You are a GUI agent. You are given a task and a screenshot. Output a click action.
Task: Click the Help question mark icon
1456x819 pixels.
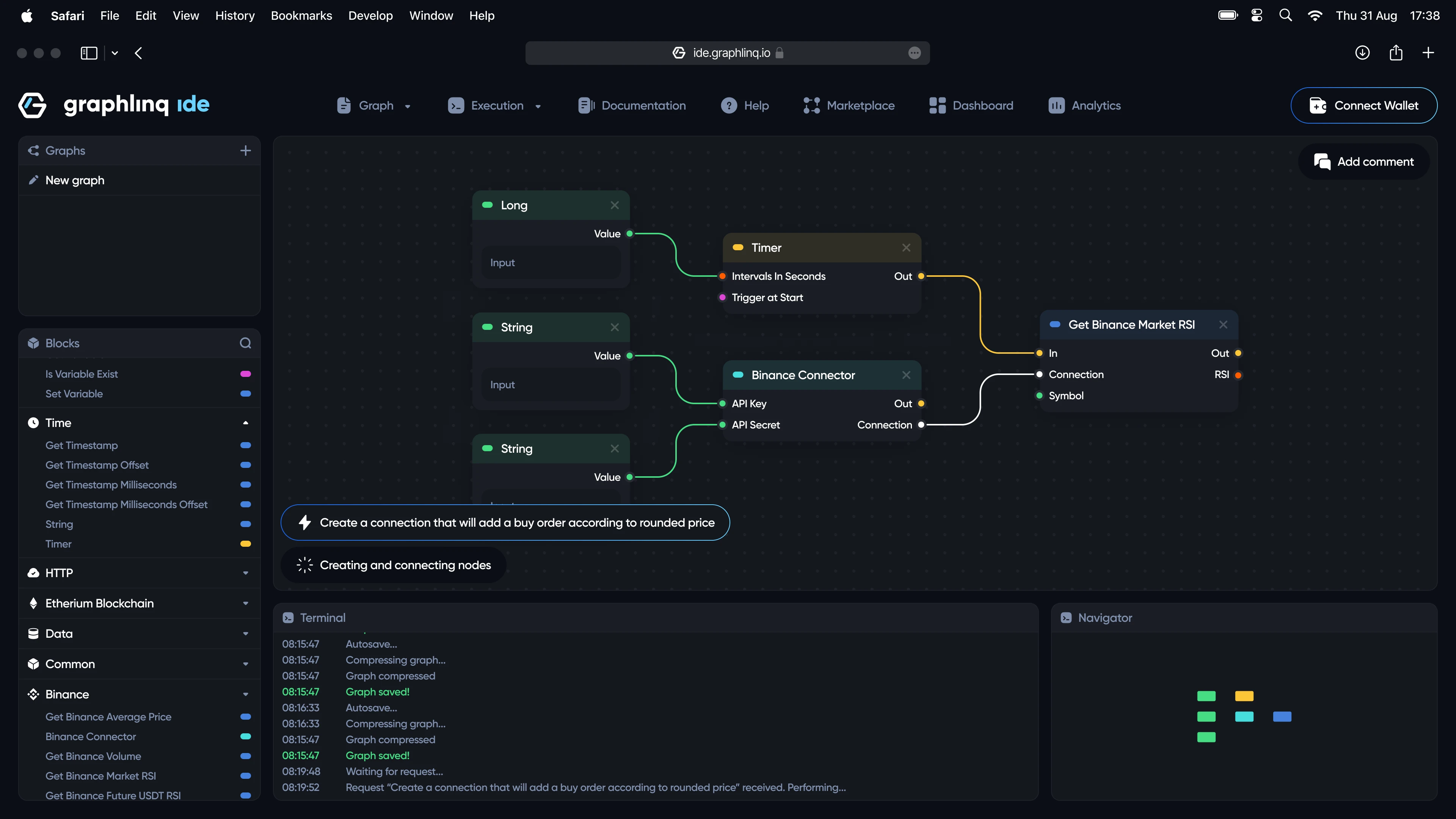point(728,105)
